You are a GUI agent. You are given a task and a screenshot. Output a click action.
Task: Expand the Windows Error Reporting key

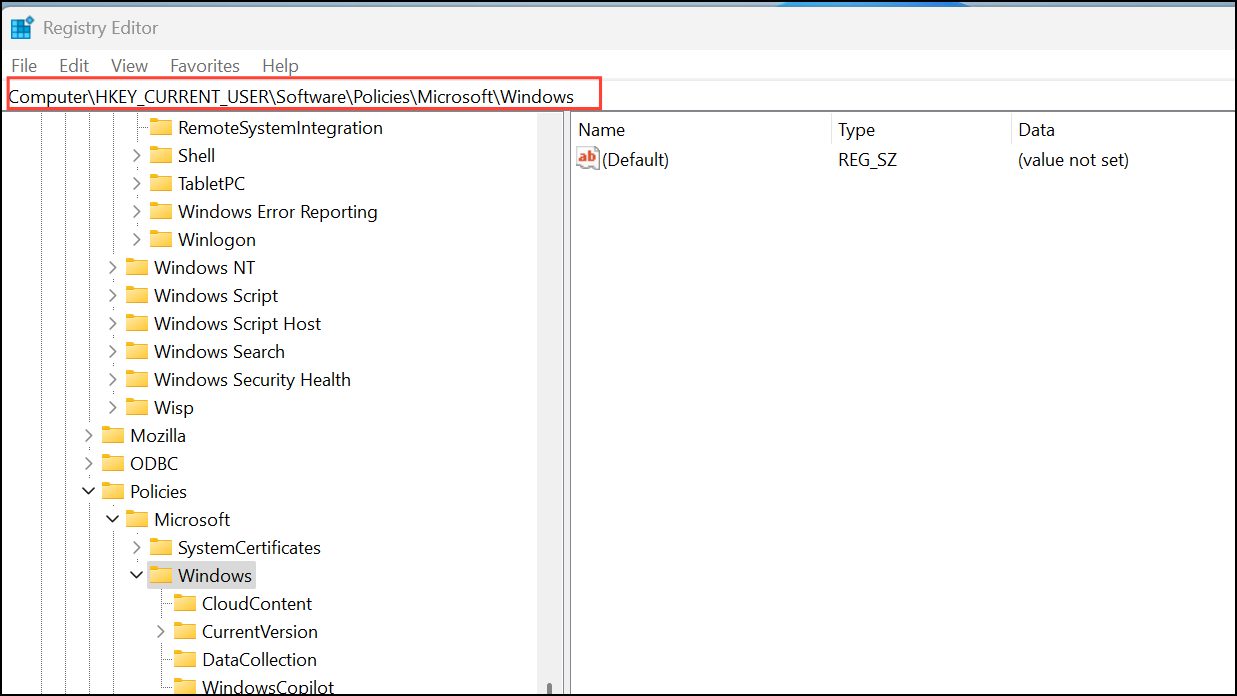click(137, 212)
